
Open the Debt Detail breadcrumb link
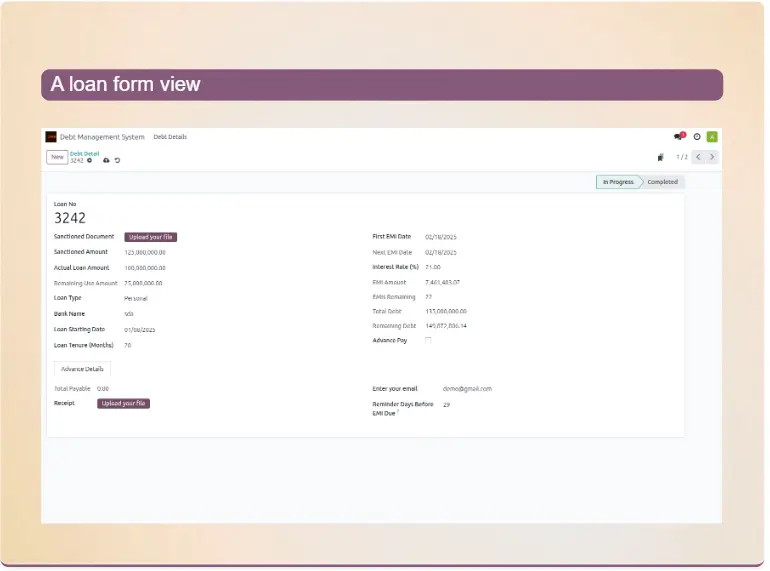84,154
